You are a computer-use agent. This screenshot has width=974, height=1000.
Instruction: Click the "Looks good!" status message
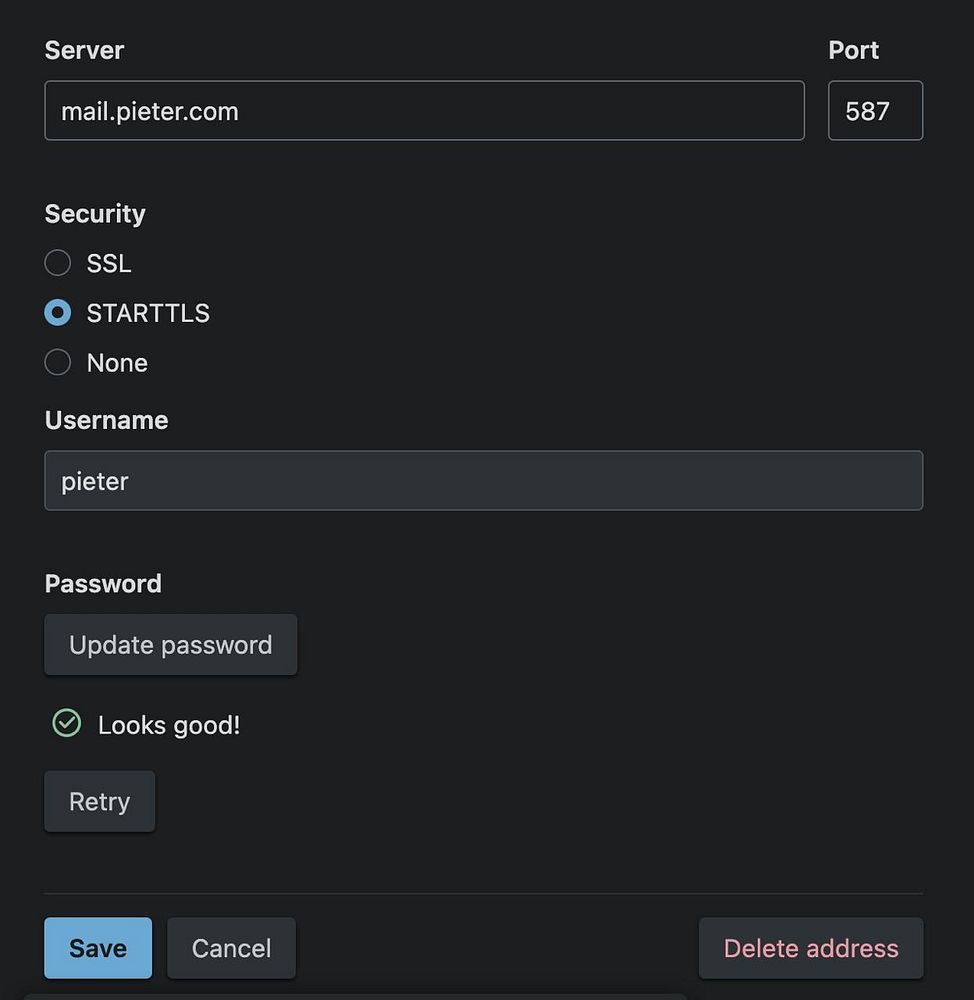pos(169,725)
